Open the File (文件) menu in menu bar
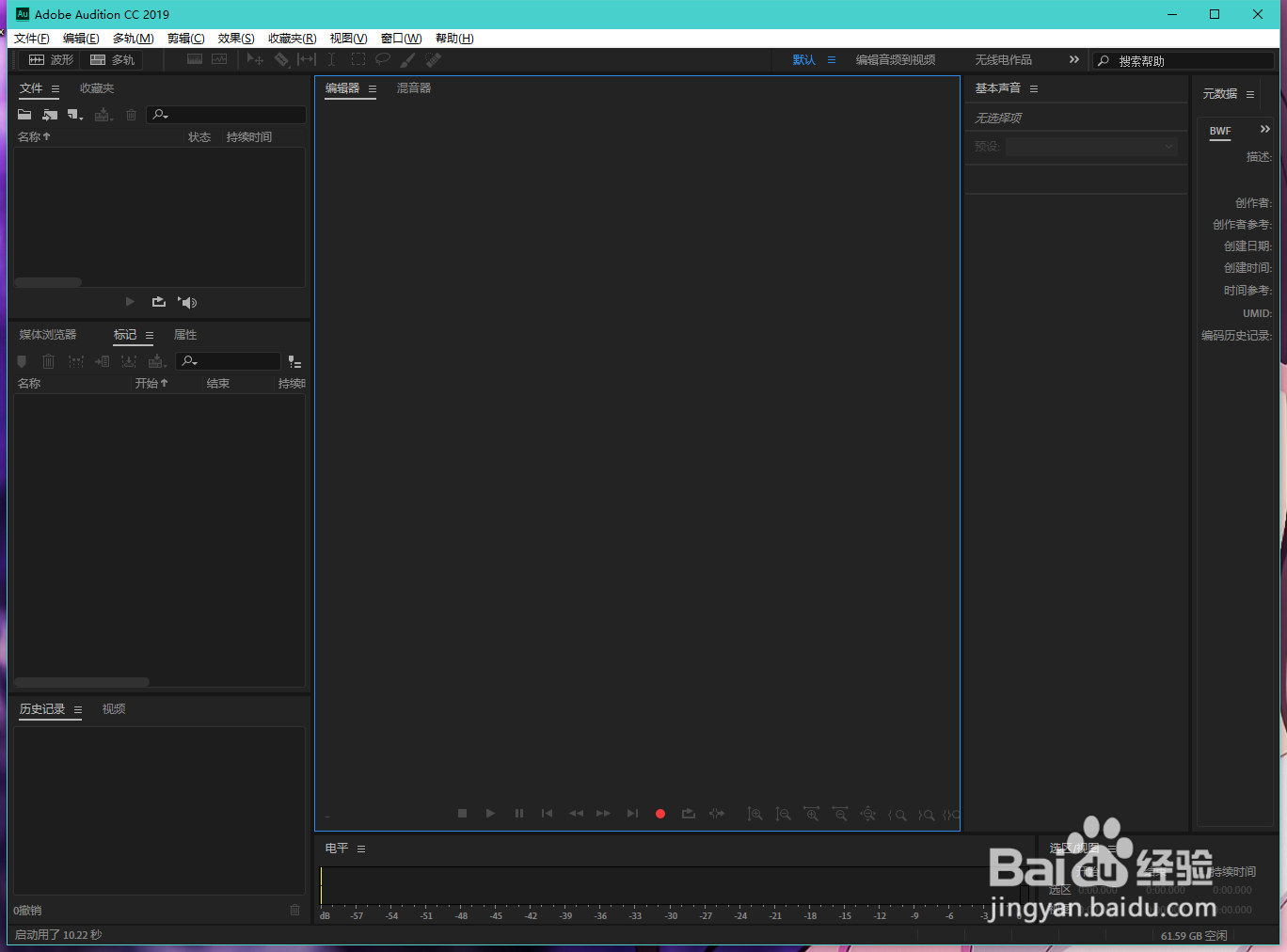 (x=31, y=39)
